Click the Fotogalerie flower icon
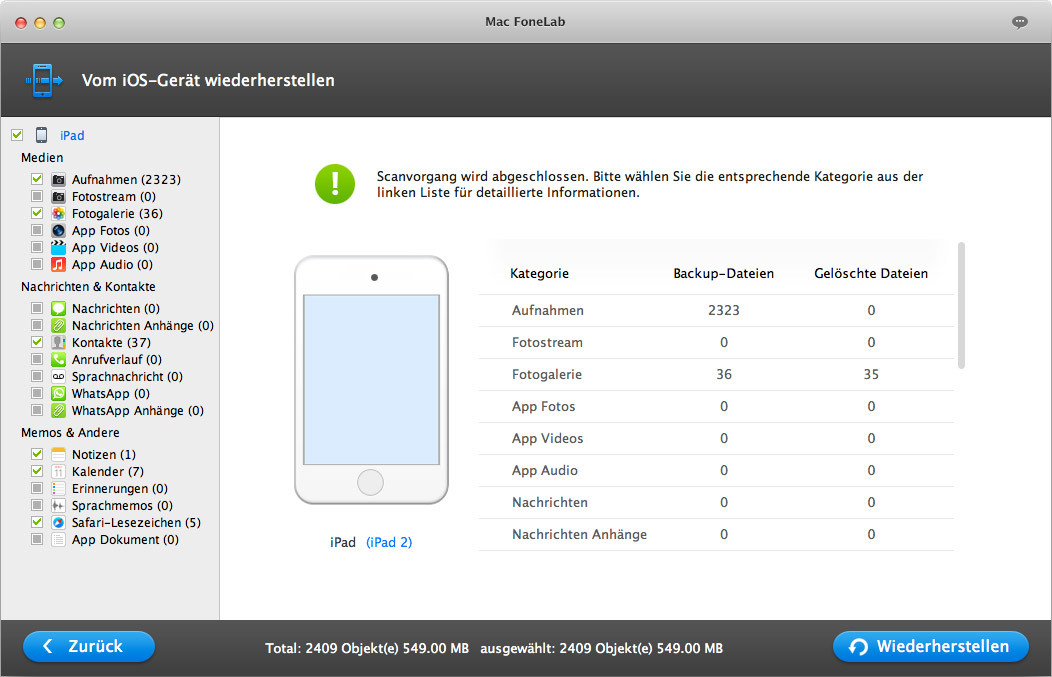 (x=58, y=213)
